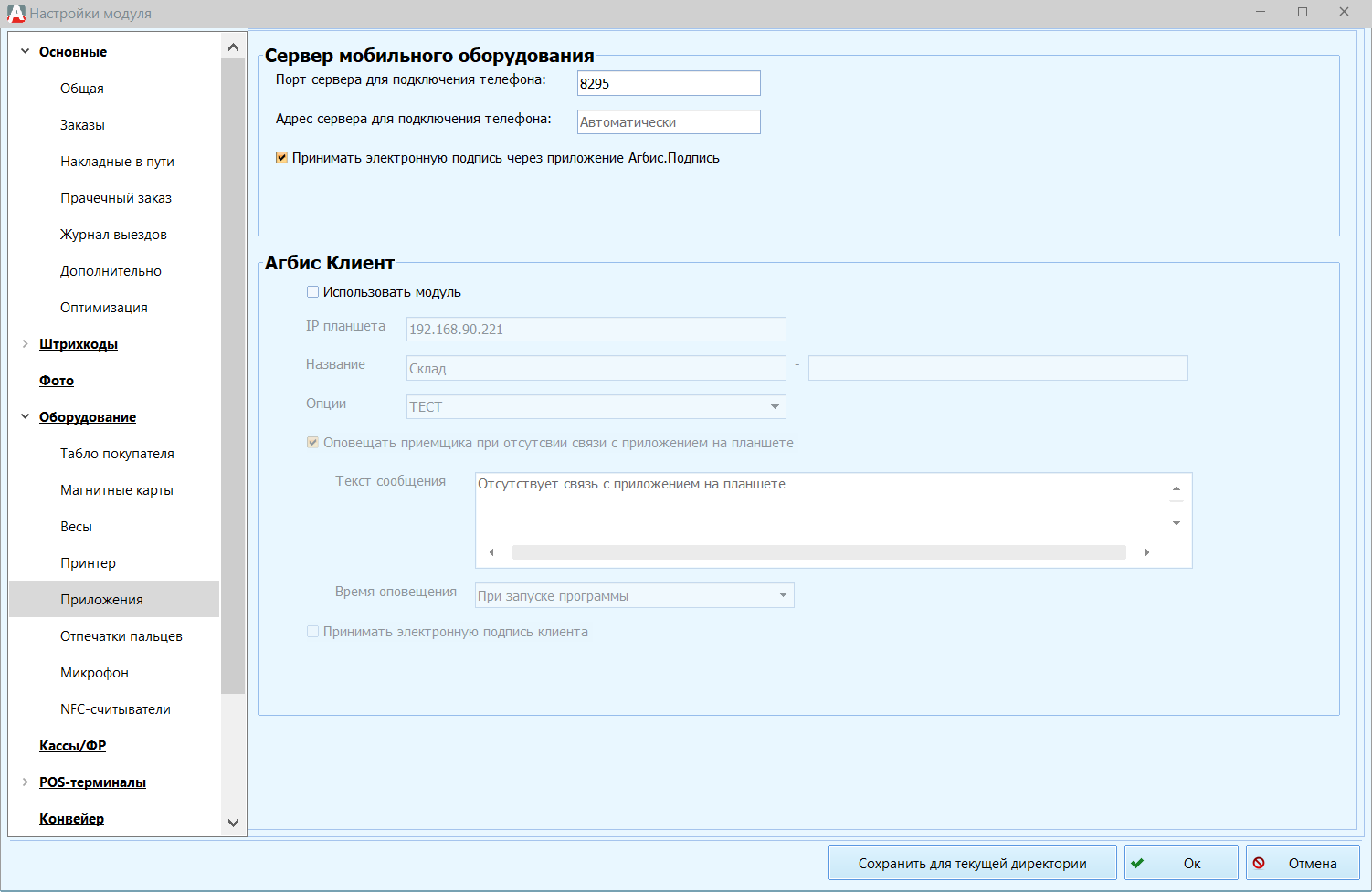Select the Оборудование section heading

(88, 417)
